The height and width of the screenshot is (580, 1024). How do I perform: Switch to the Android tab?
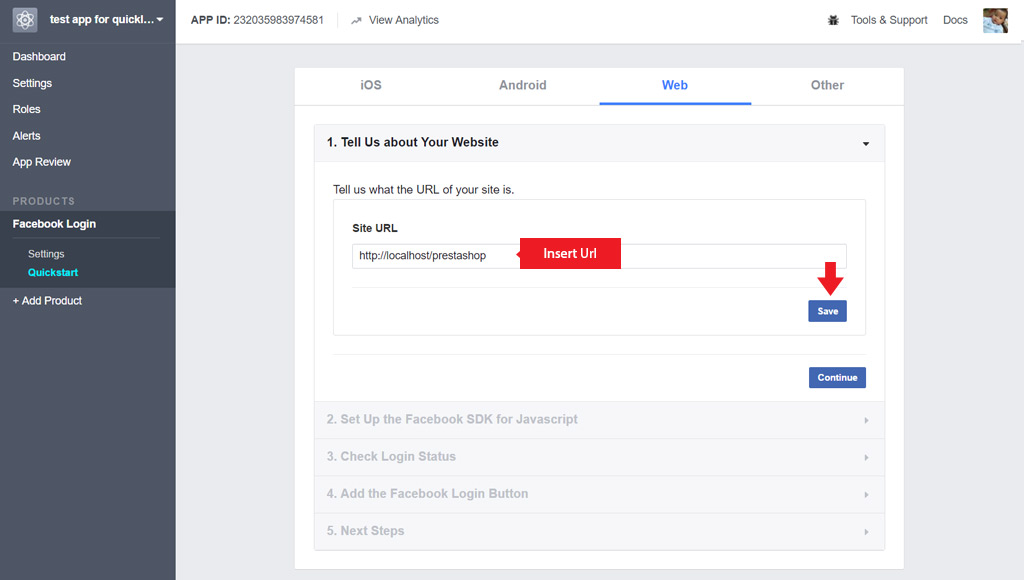click(522, 86)
